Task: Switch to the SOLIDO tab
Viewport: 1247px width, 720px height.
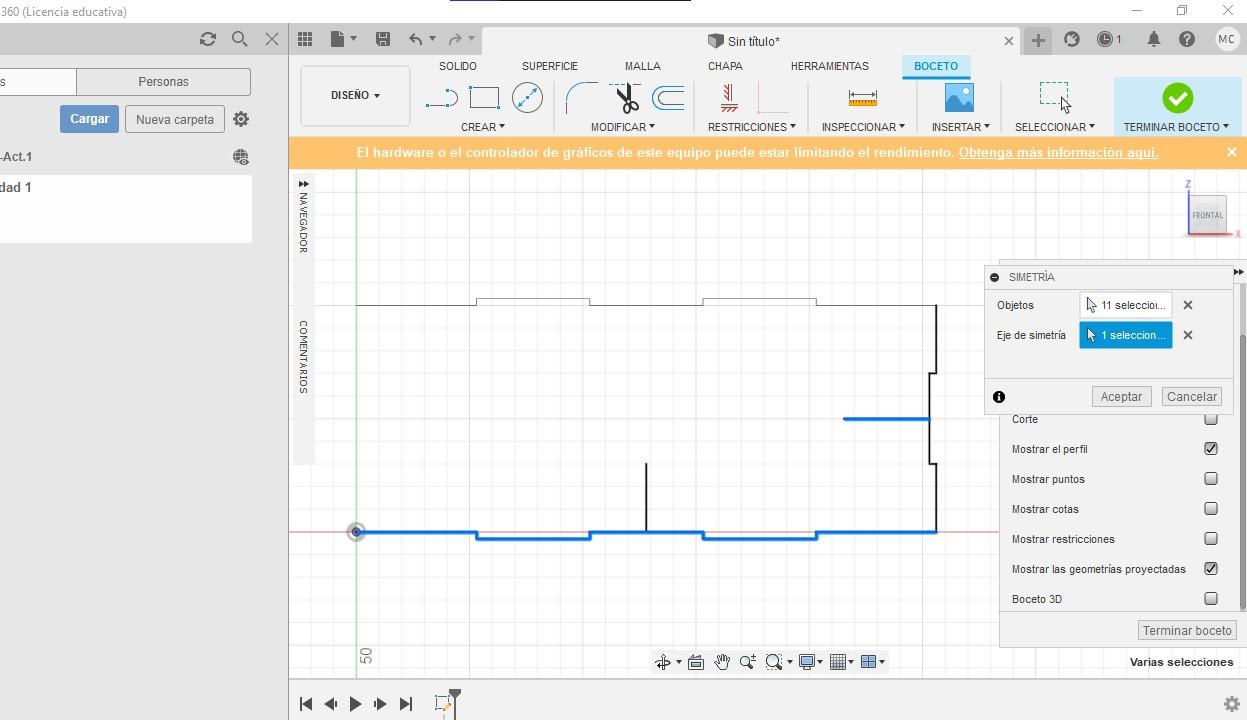Action: pyautogui.click(x=458, y=66)
